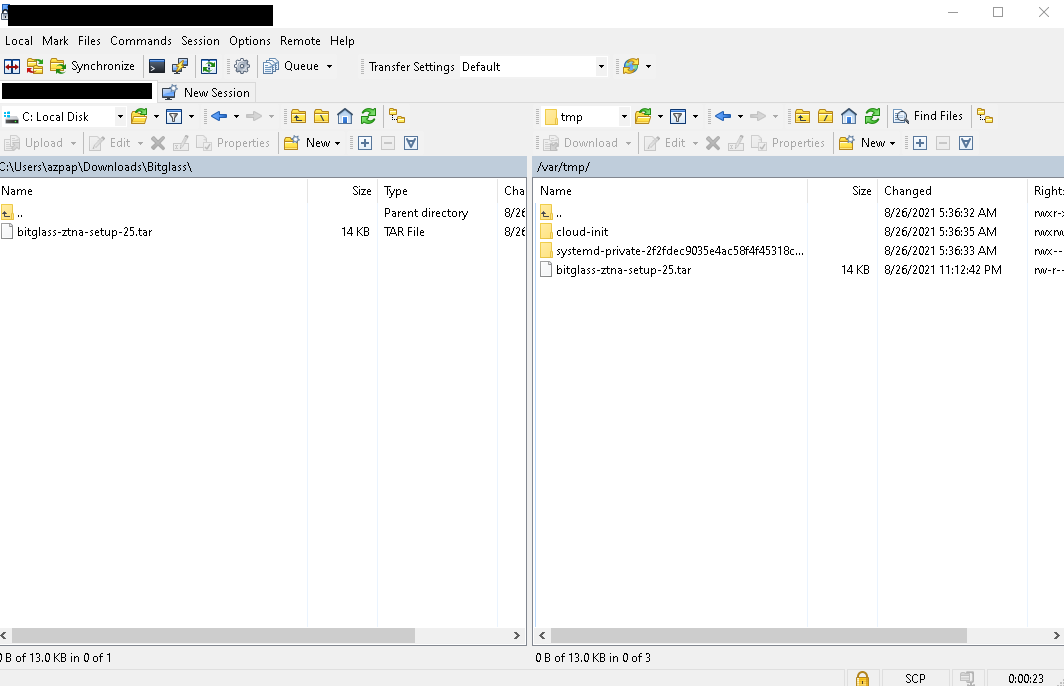
Task: Click remote panel parent directory icon
Action: (x=802, y=117)
